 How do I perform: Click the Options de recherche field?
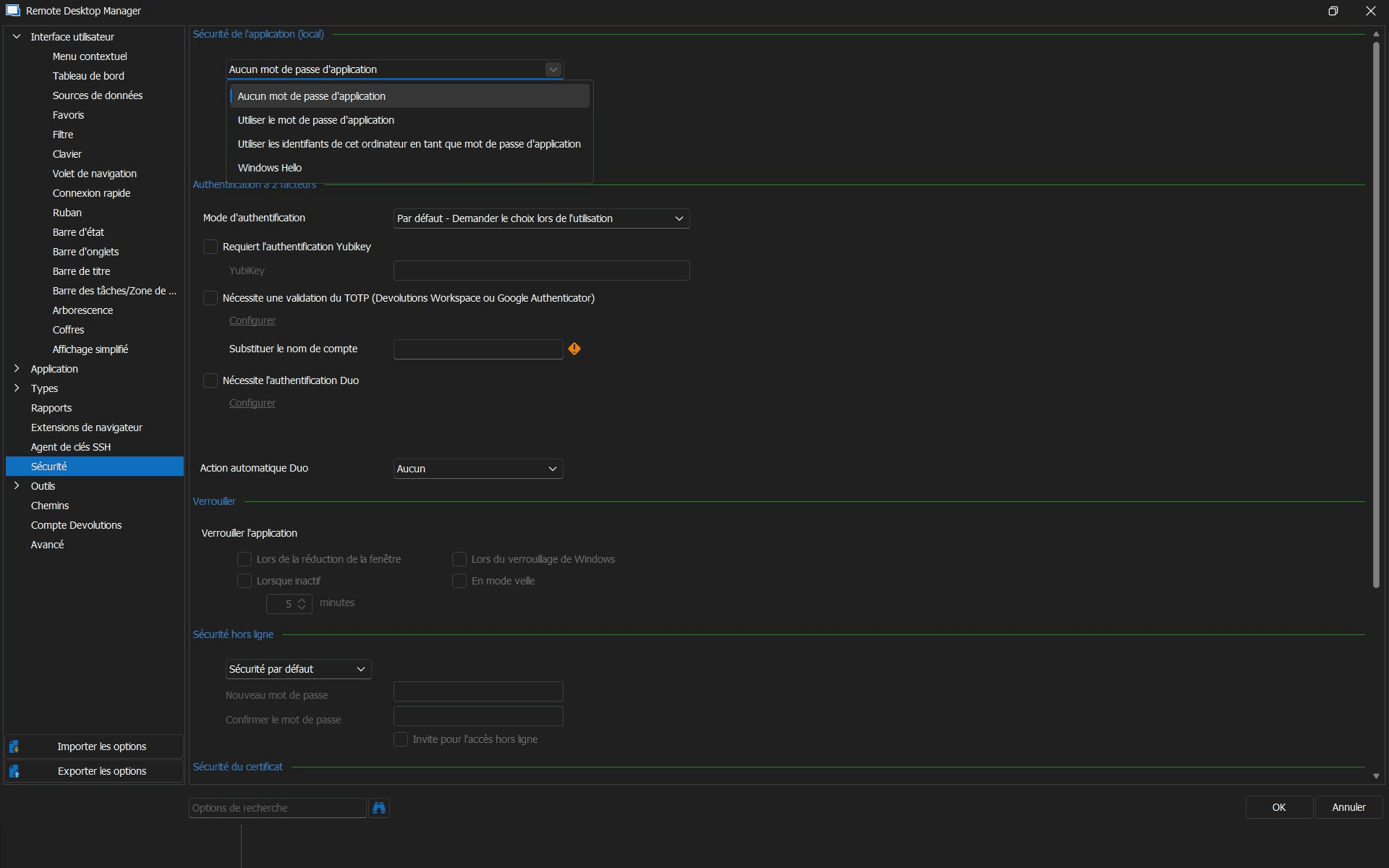277,808
